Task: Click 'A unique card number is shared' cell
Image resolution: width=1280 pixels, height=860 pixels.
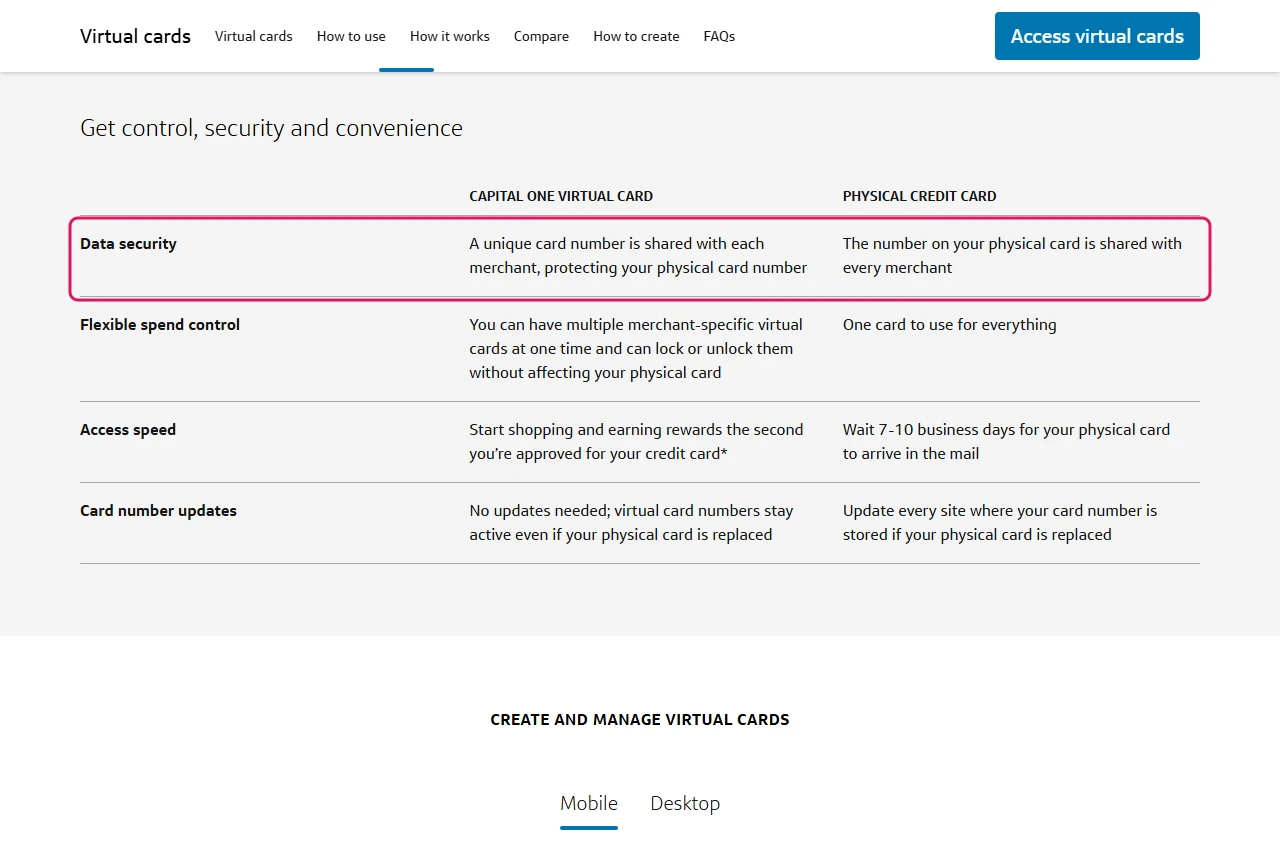Action: coord(638,256)
